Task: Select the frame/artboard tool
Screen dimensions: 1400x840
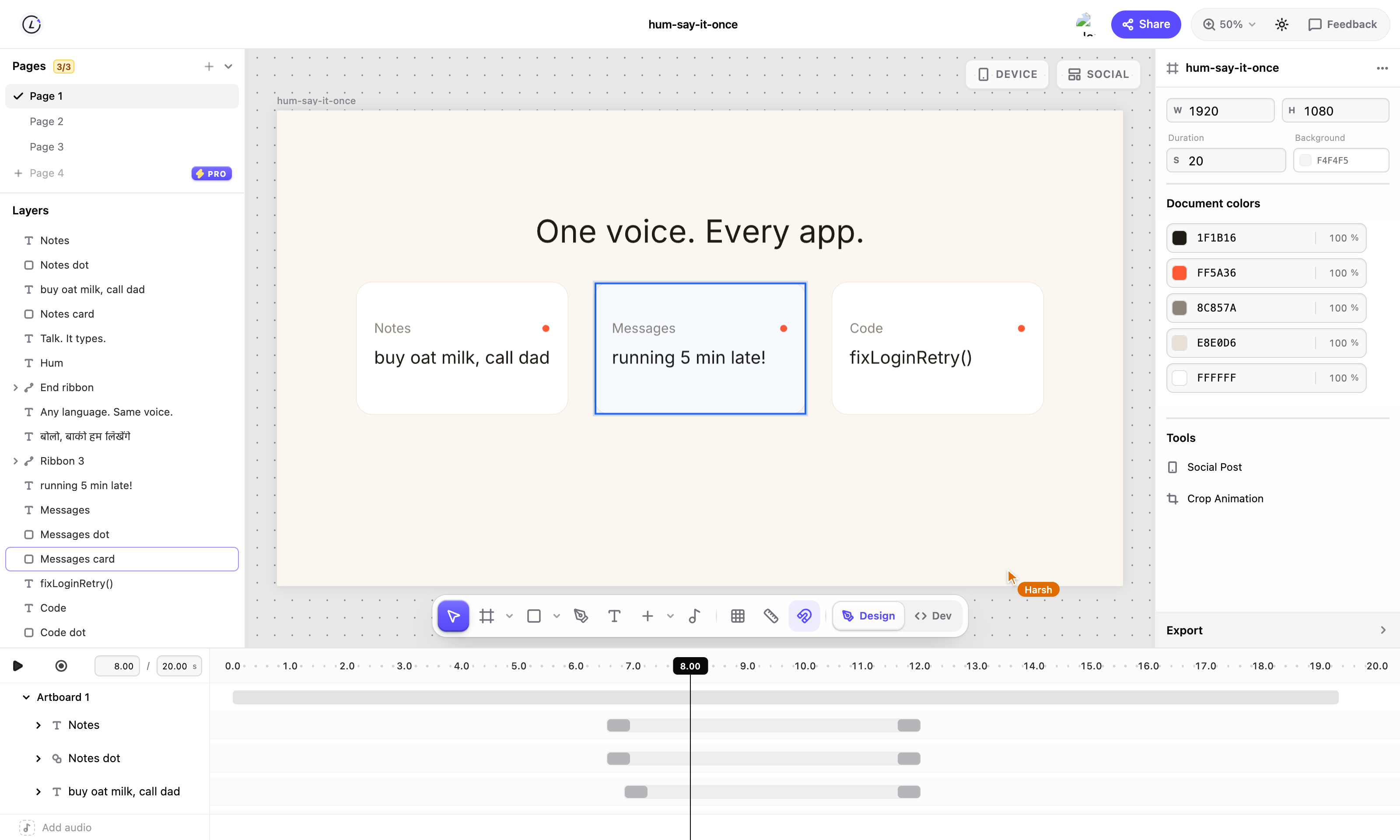Action: tap(486, 616)
